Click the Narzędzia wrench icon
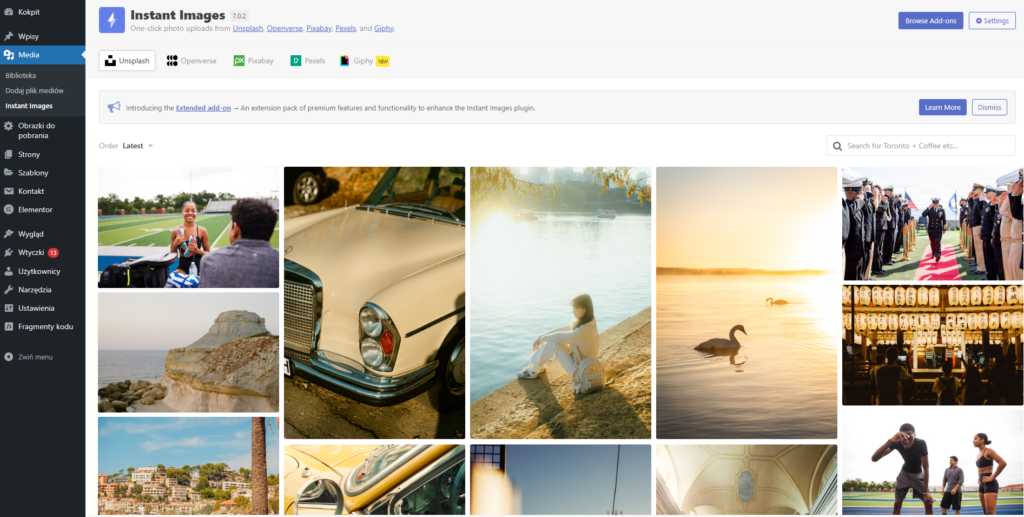 coord(9,290)
